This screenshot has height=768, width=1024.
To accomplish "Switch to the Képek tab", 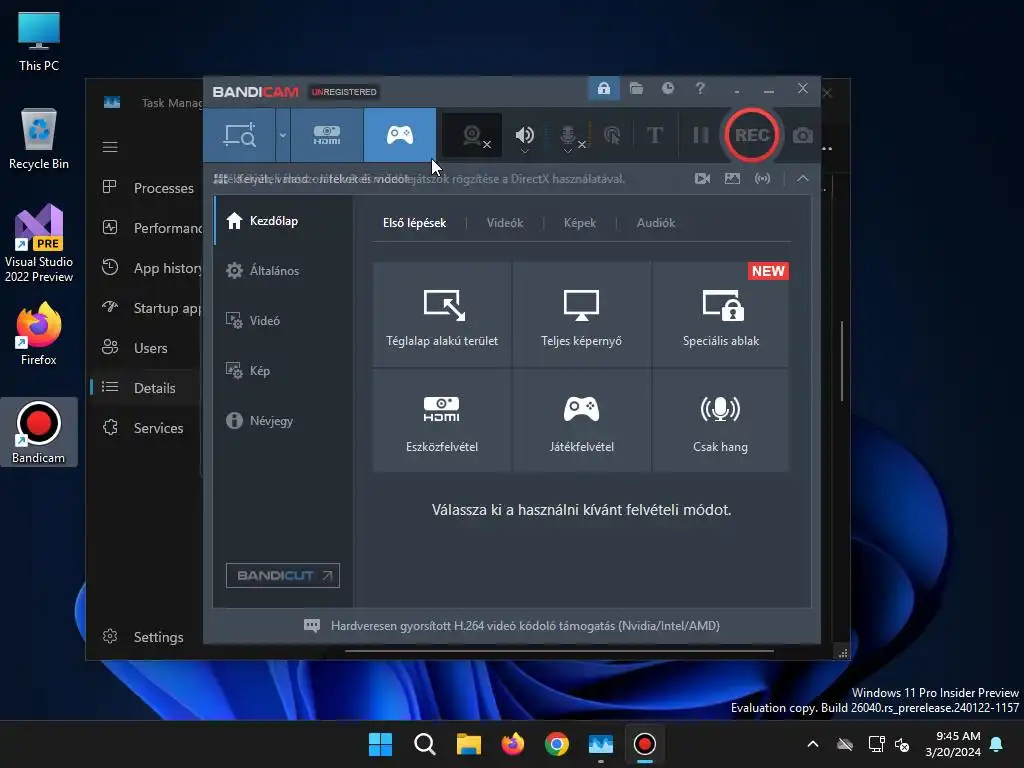I will pyautogui.click(x=579, y=223).
